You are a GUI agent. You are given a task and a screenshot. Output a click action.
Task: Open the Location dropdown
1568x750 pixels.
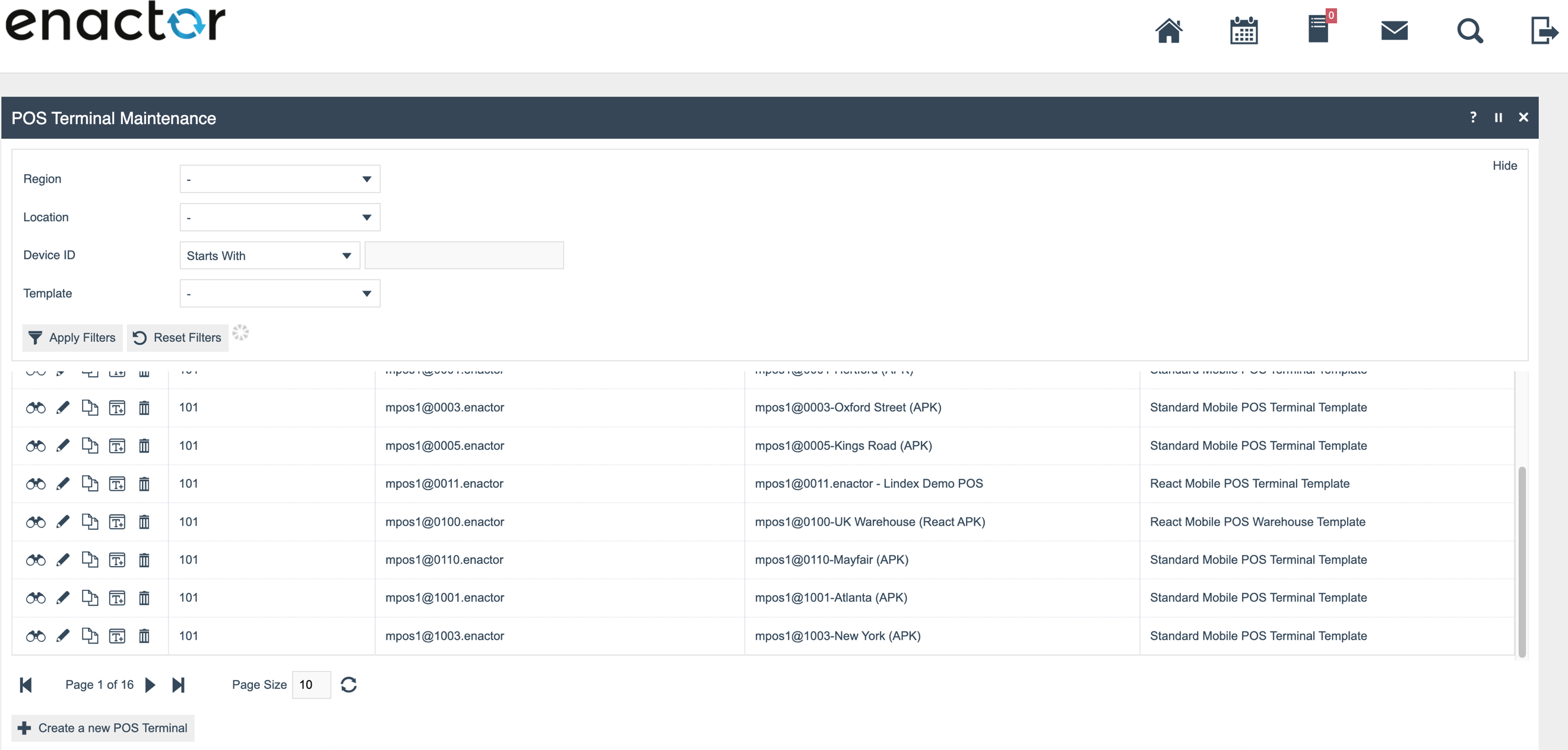coord(280,217)
